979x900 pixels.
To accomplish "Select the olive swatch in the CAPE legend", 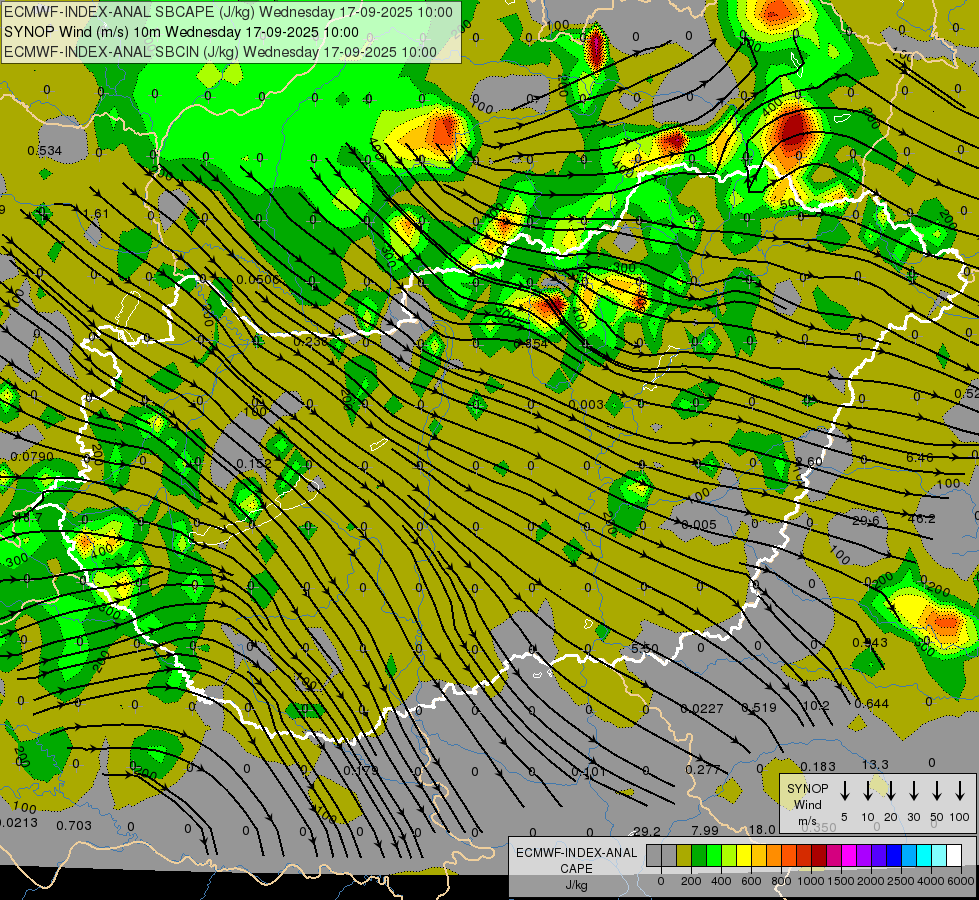I will pyautogui.click(x=684, y=856).
